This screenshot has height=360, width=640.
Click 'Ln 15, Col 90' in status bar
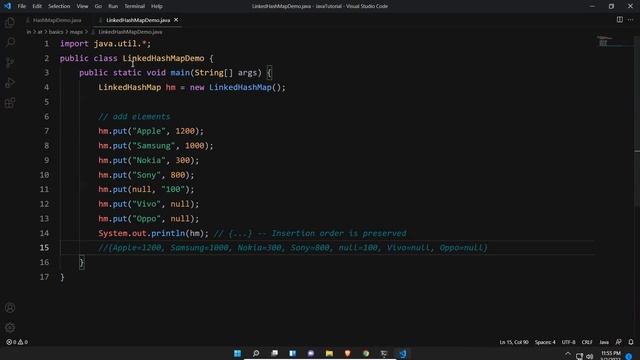(x=514, y=342)
